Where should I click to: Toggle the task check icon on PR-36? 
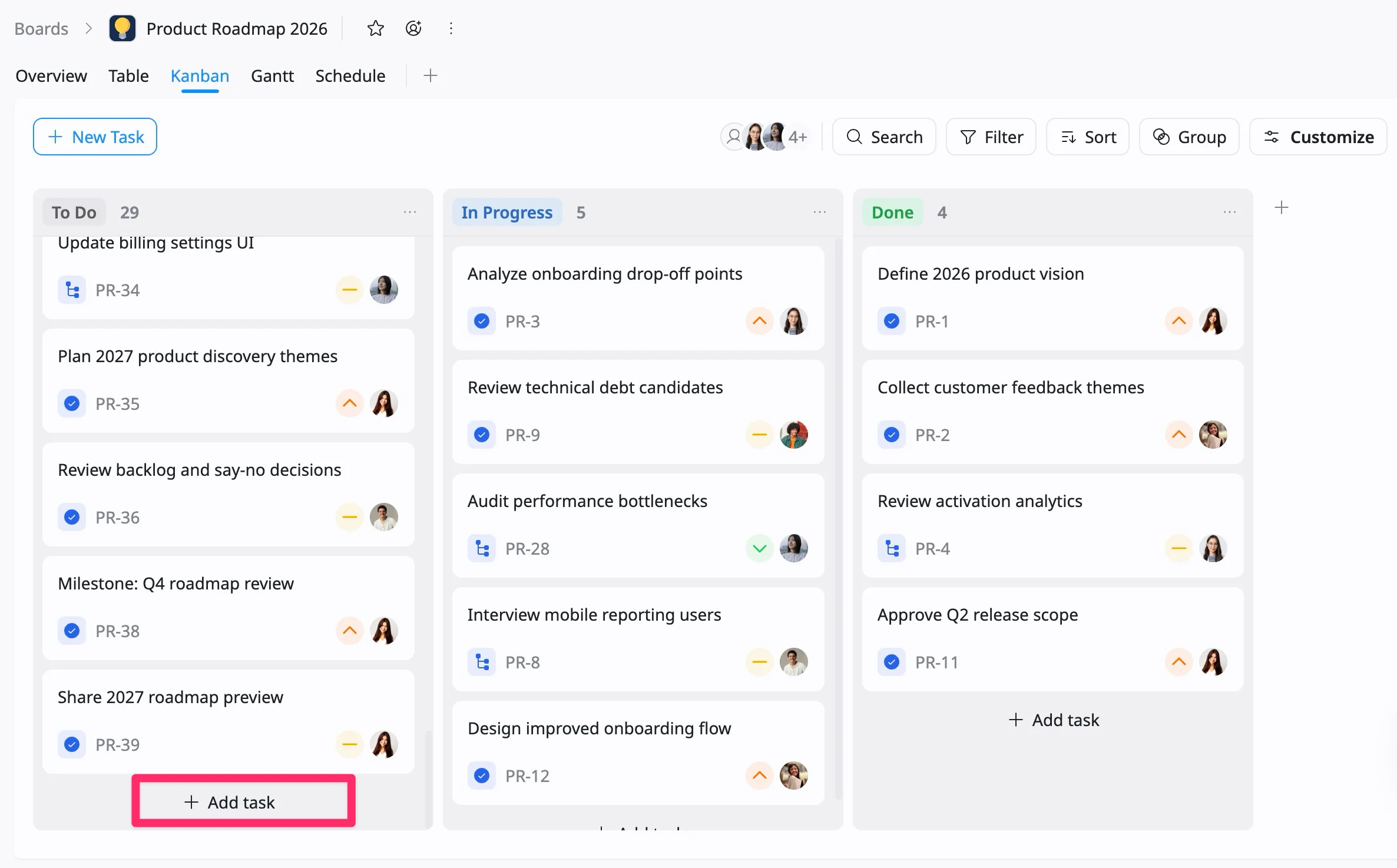(72, 517)
